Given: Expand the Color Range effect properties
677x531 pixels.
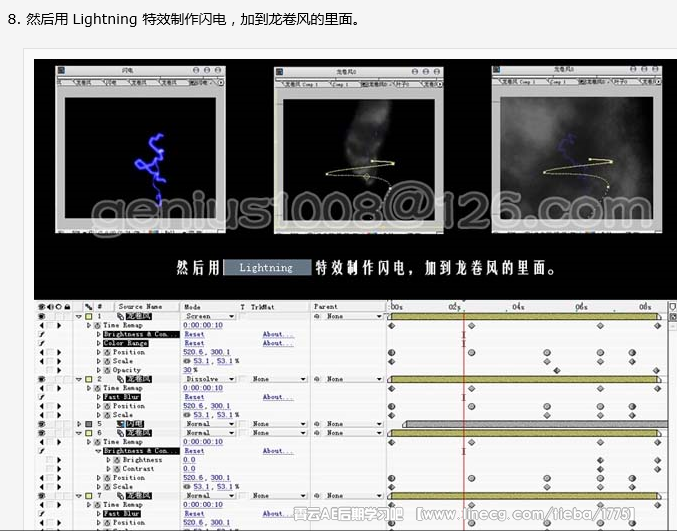Looking at the screenshot, I should click(x=98, y=344).
